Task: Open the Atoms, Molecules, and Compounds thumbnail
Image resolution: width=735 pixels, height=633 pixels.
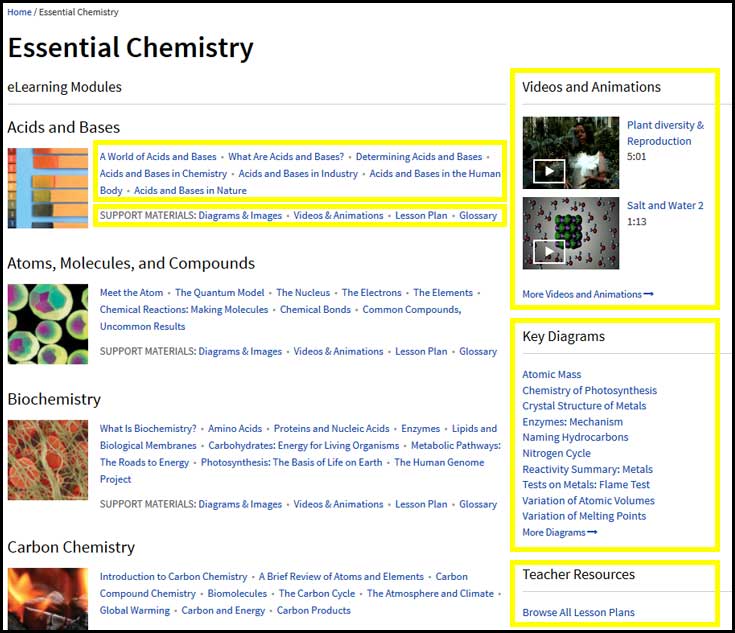Action: coord(47,324)
